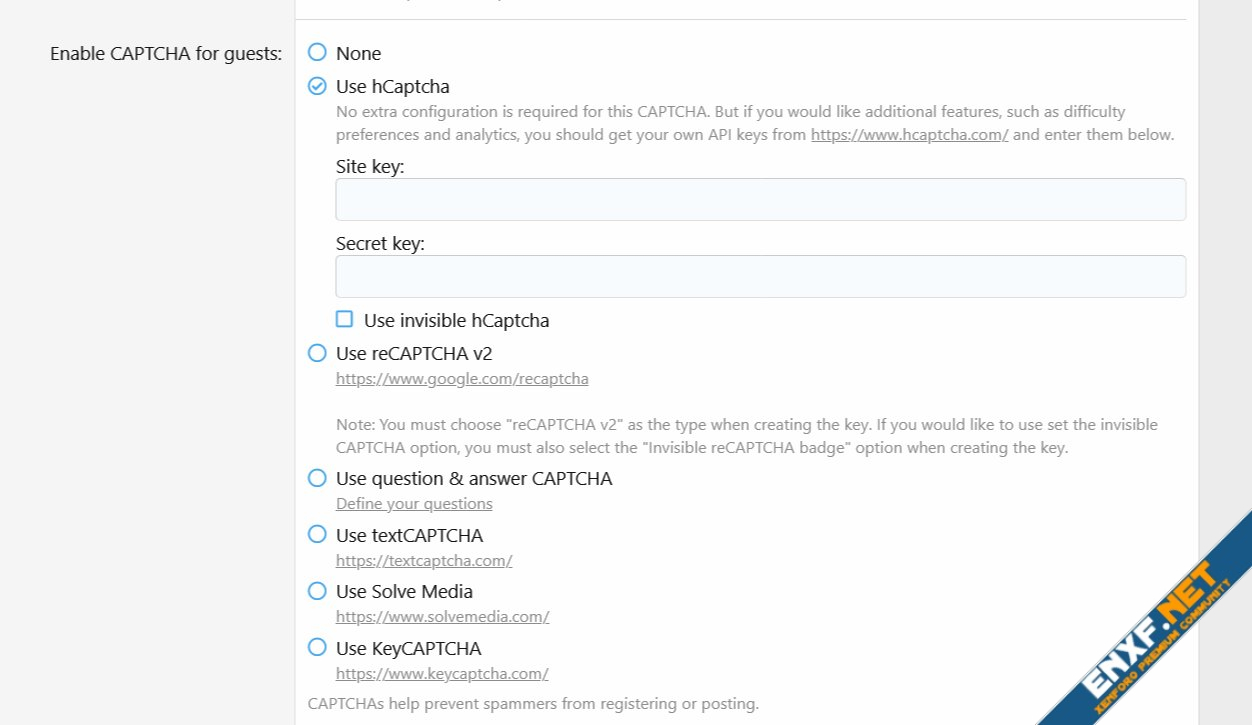Follow the keycaptcha.com link
The height and width of the screenshot is (725, 1252).
click(x=442, y=674)
